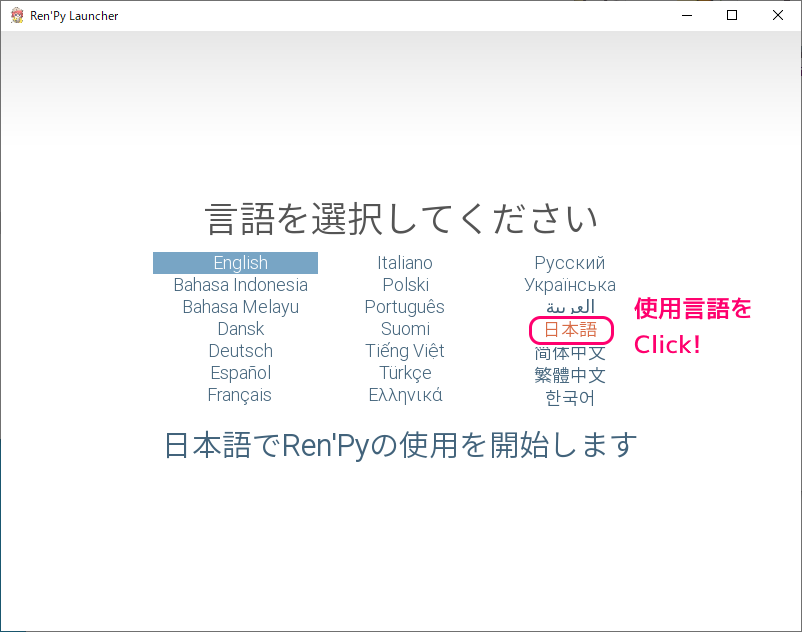Select Polski language
This screenshot has height=632, width=802.
406,285
